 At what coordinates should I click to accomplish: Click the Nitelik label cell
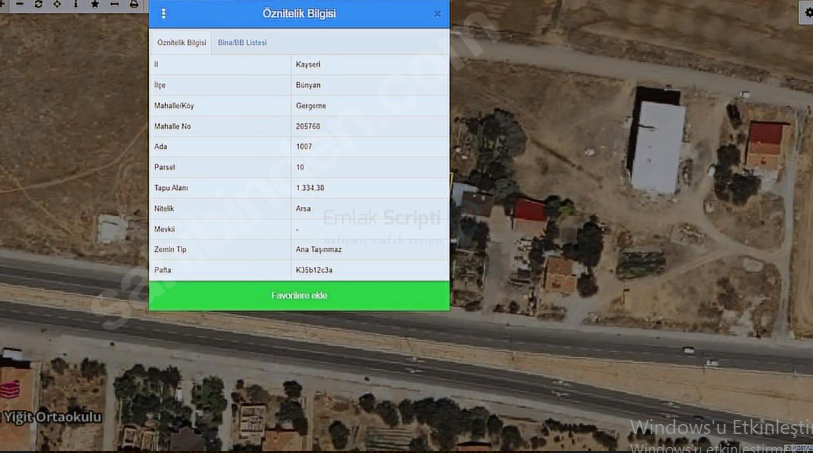220,208
